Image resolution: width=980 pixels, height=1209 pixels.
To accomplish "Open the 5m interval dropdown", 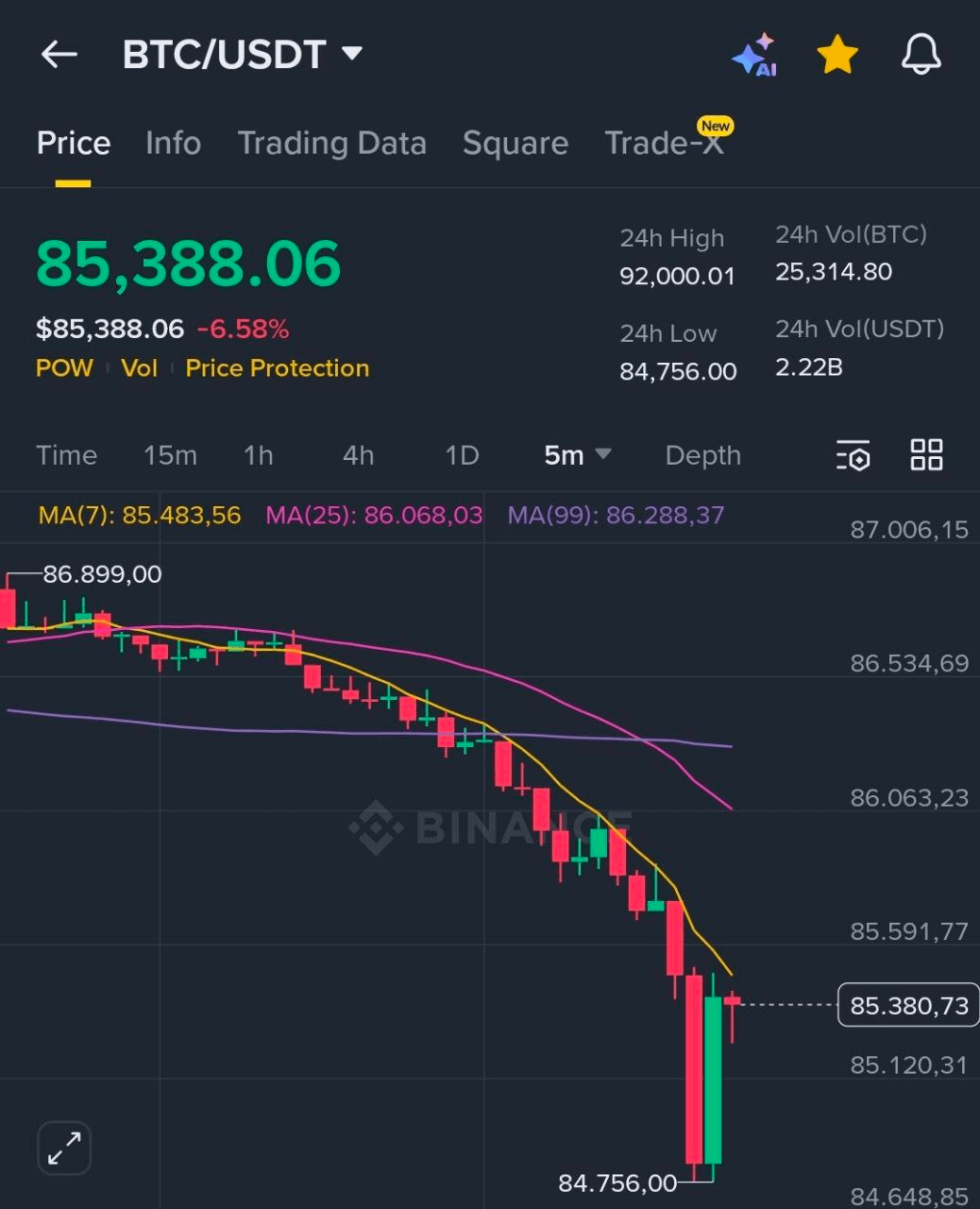I will tap(576, 454).
